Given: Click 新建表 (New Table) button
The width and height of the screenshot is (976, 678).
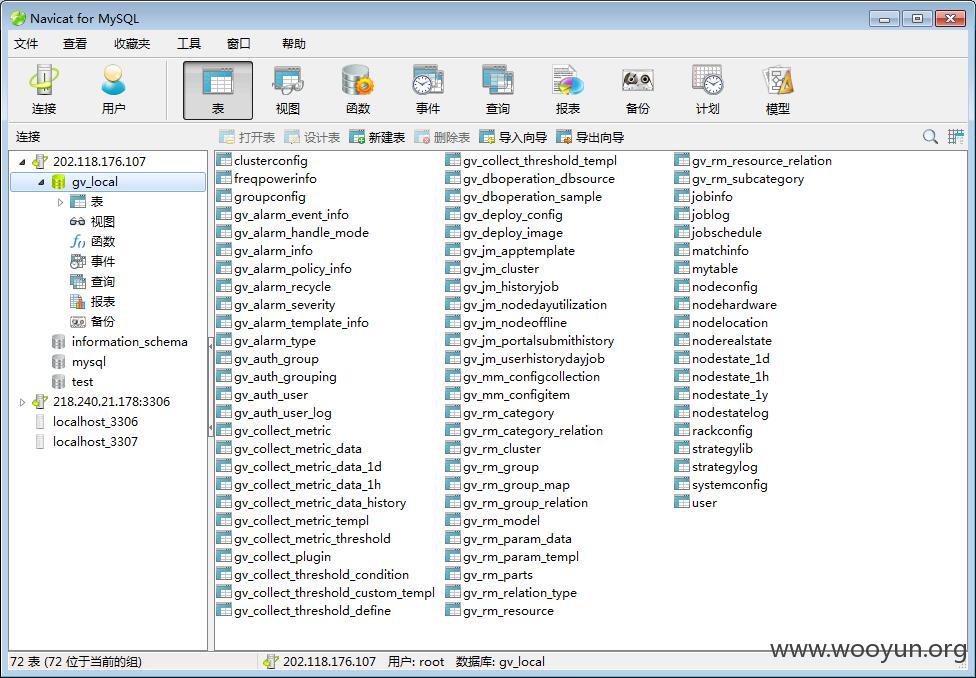Looking at the screenshot, I should pyautogui.click(x=377, y=137).
